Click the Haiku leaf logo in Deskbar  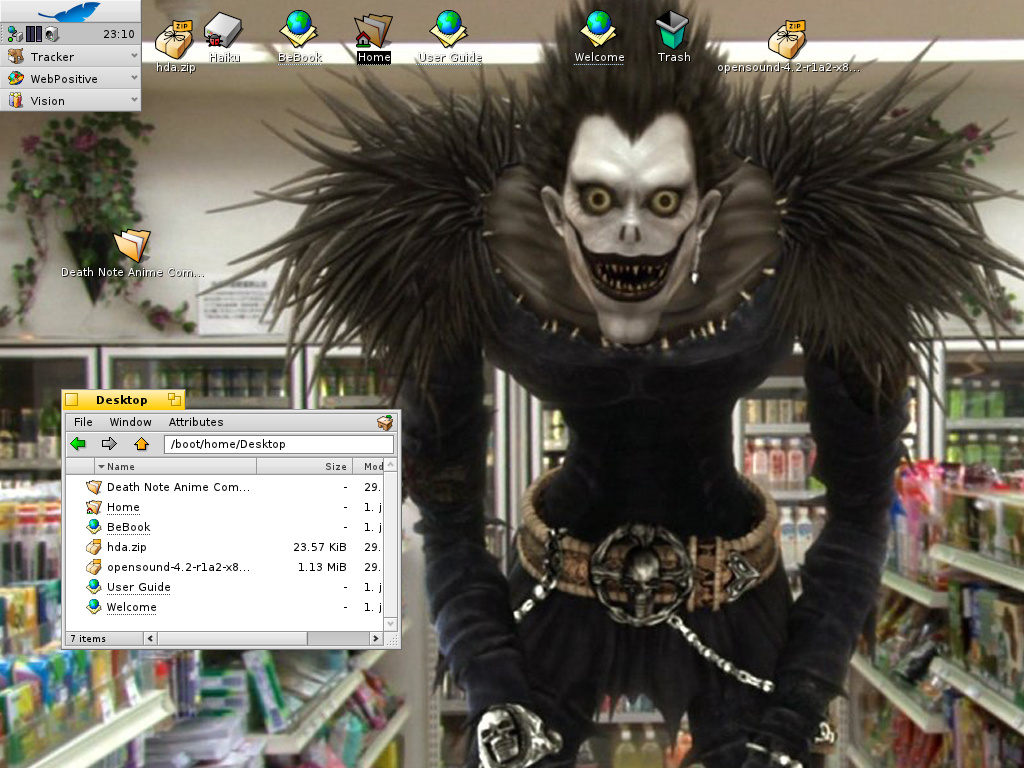(70, 12)
